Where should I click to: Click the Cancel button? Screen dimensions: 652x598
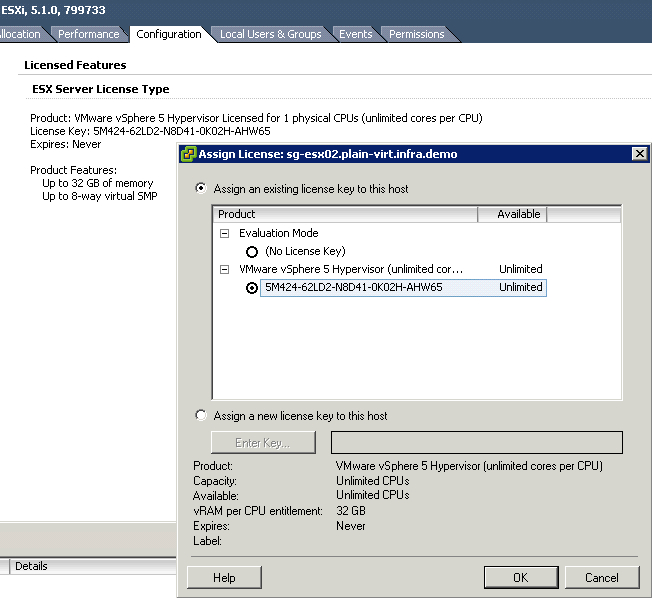pyautogui.click(x=602, y=577)
